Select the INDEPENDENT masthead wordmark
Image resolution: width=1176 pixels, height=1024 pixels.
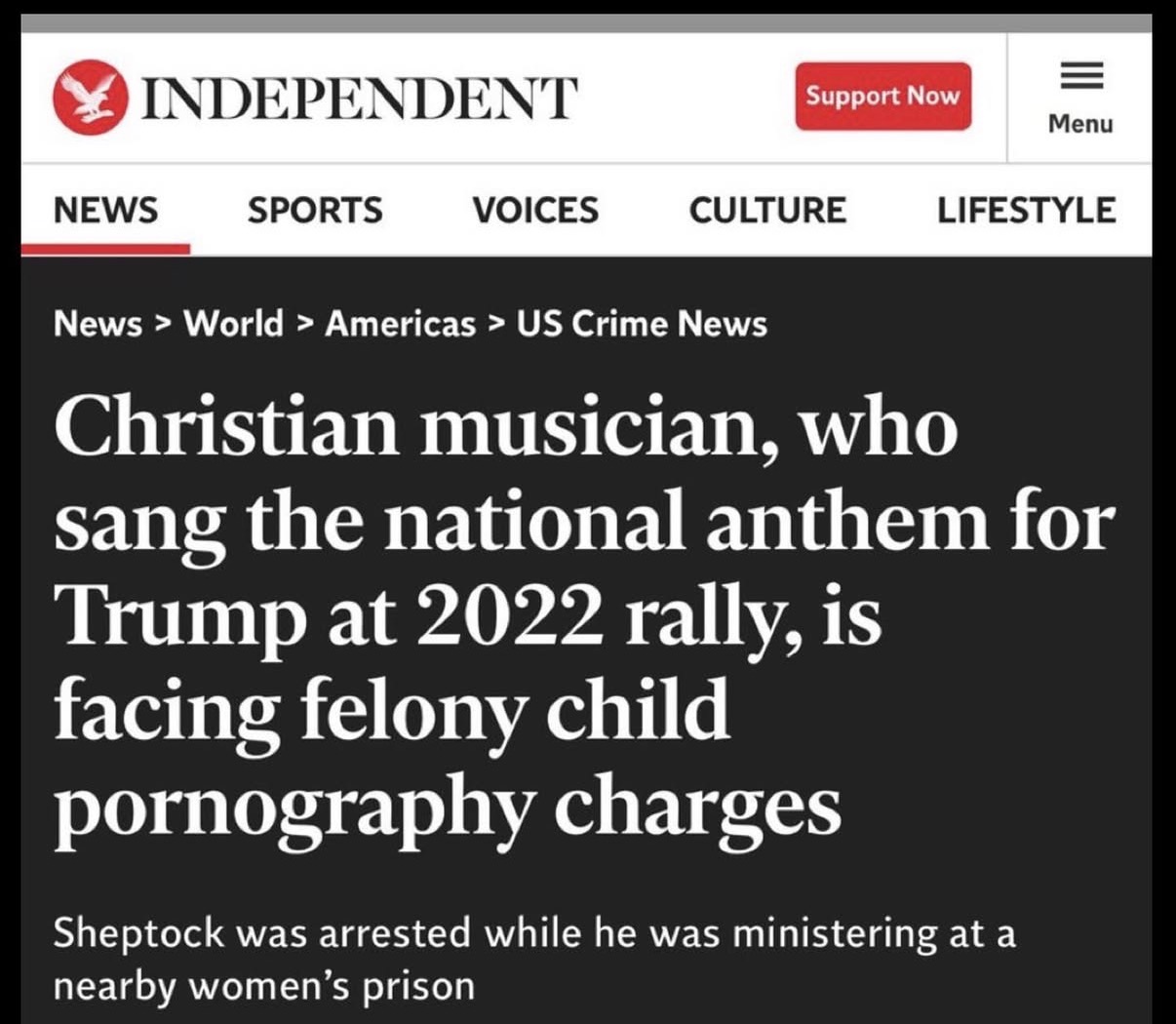[361, 96]
